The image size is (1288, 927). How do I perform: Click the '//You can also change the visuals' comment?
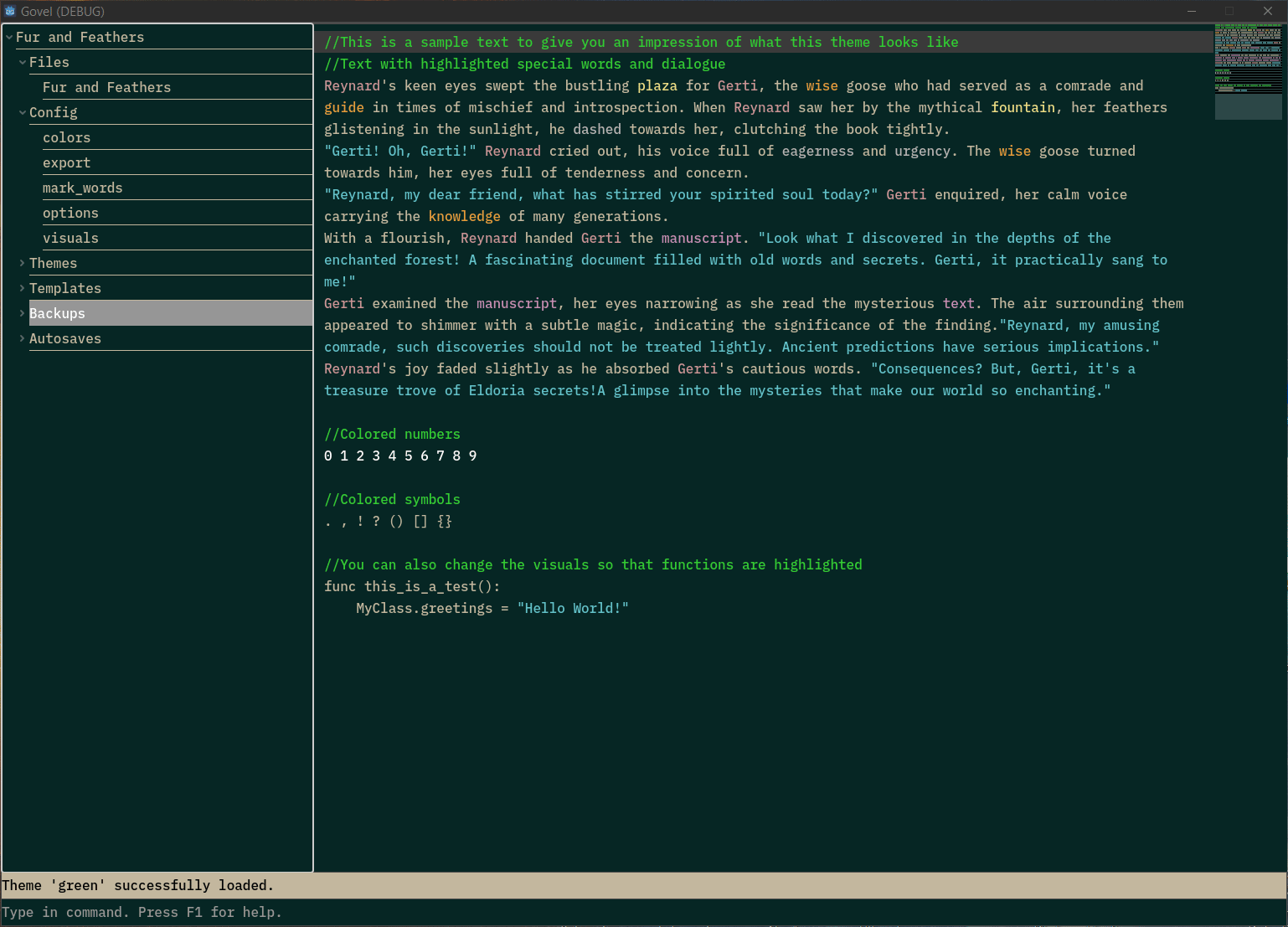[593, 564]
